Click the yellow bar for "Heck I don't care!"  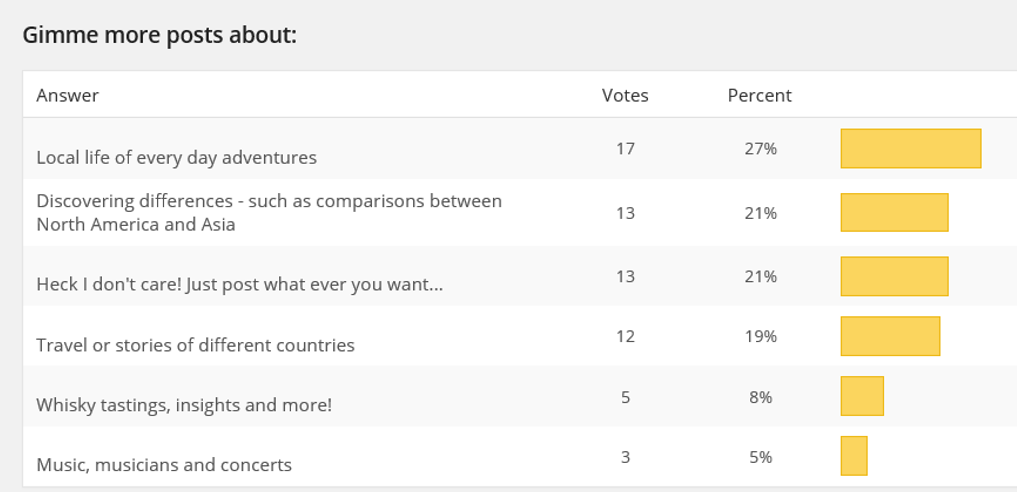(x=894, y=277)
